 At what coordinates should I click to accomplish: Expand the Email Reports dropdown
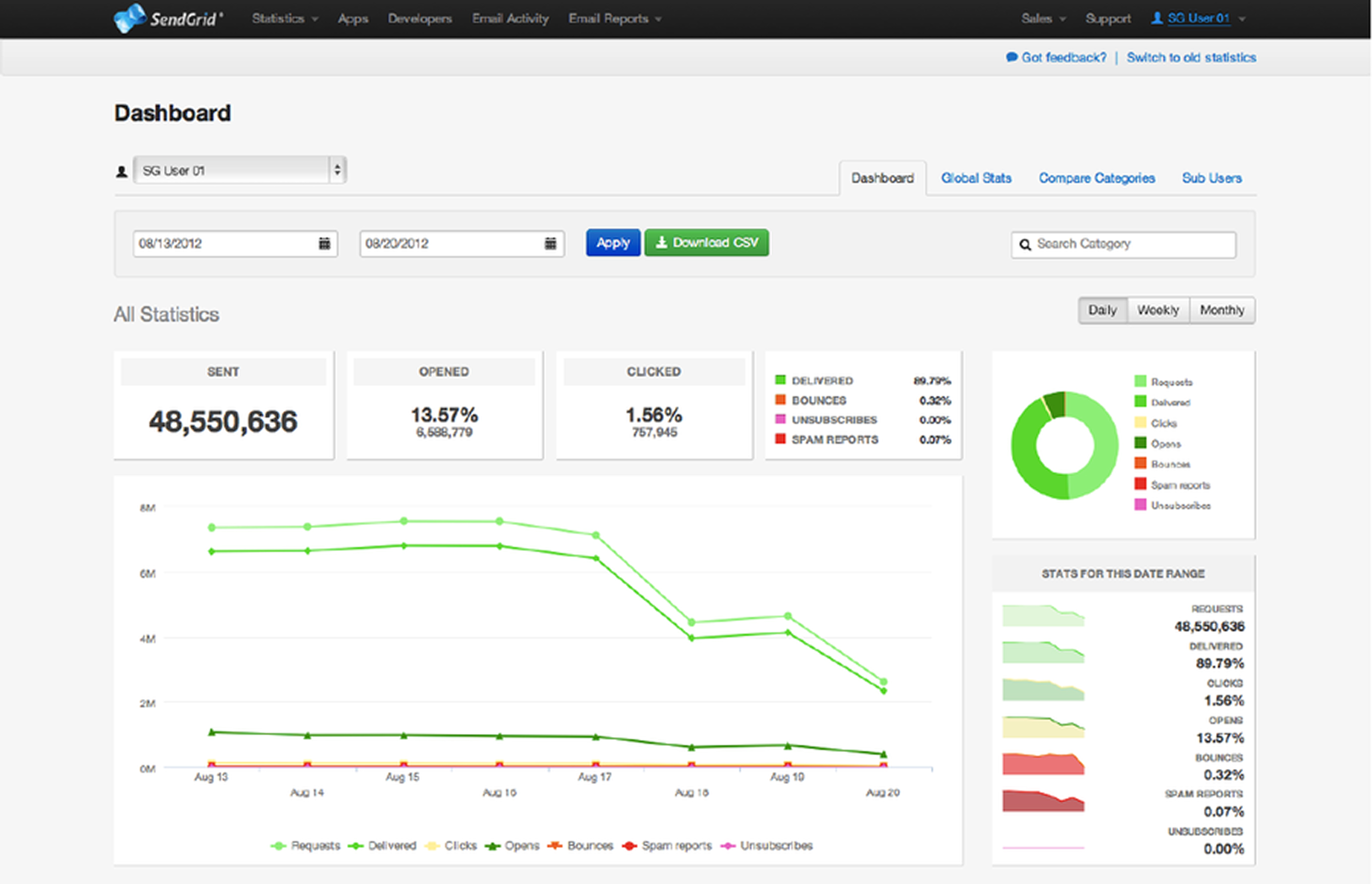(x=615, y=19)
